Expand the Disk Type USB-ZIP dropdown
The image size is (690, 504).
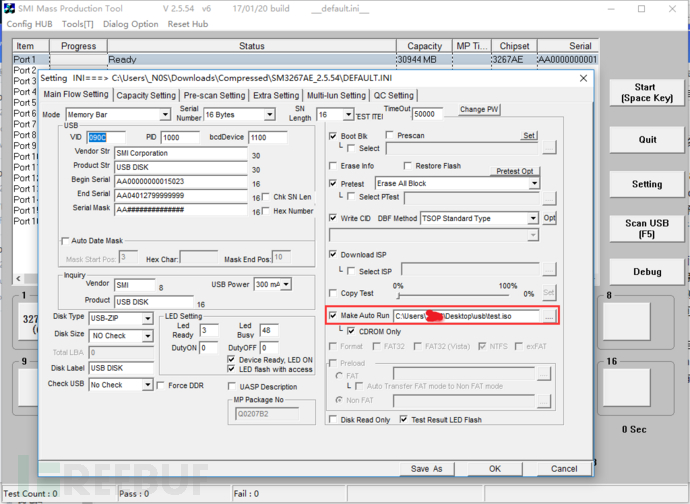(147, 318)
